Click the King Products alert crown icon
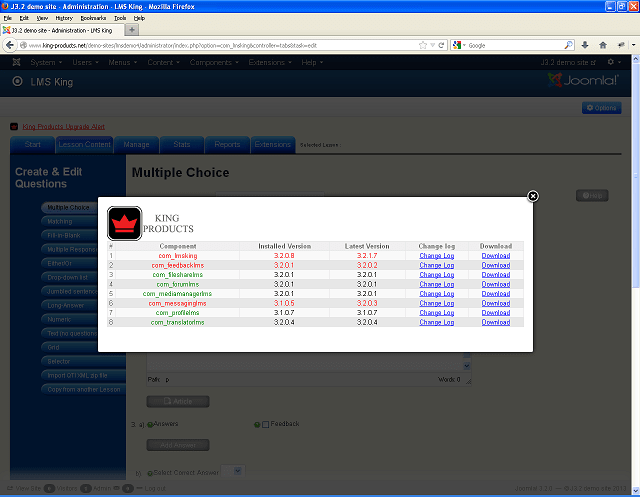The height and width of the screenshot is (497, 640). (x=14, y=126)
